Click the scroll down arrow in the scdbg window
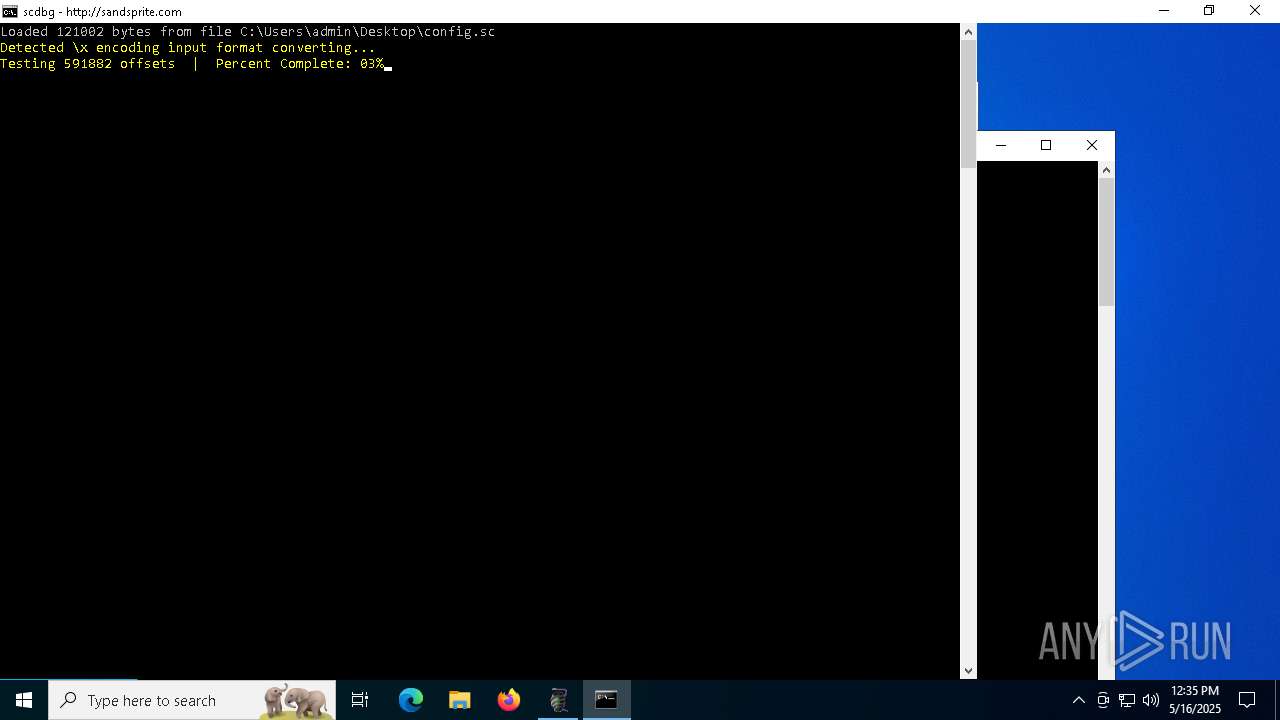 coord(968,671)
